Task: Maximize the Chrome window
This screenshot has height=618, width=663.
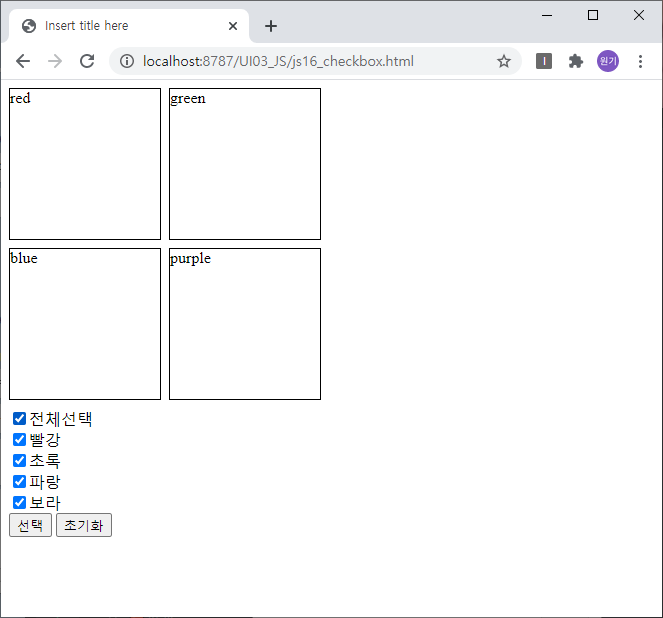Action: point(593,16)
